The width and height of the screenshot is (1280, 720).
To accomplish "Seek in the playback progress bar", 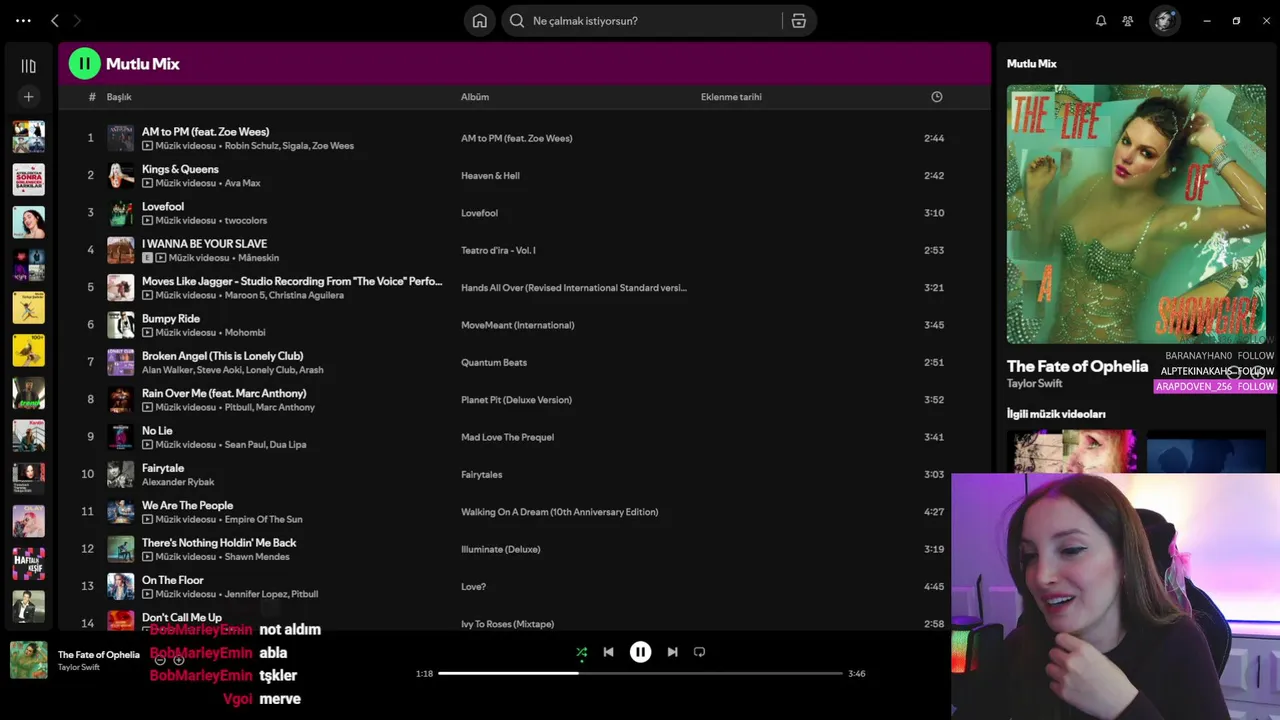I will [x=640, y=673].
